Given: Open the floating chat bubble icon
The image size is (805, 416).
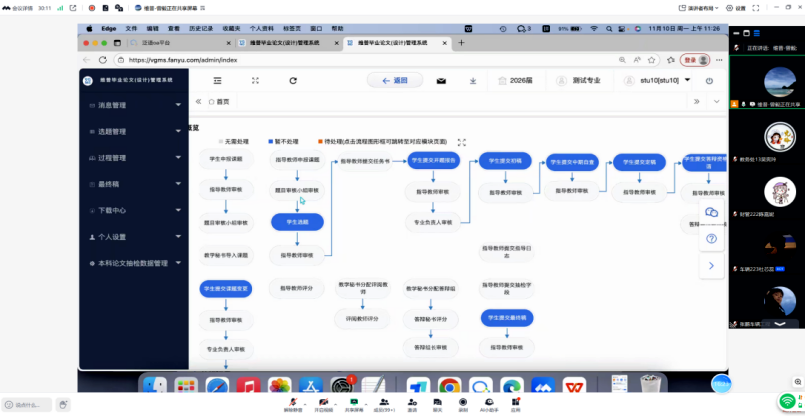Looking at the screenshot, I should (x=711, y=213).
